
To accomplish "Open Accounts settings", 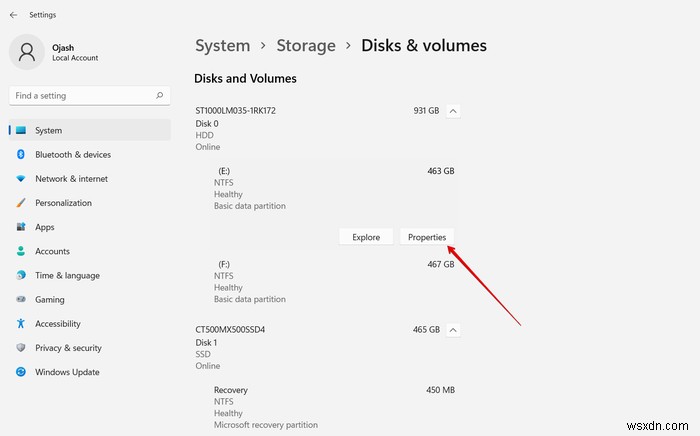I will pyautogui.click(x=52, y=251).
